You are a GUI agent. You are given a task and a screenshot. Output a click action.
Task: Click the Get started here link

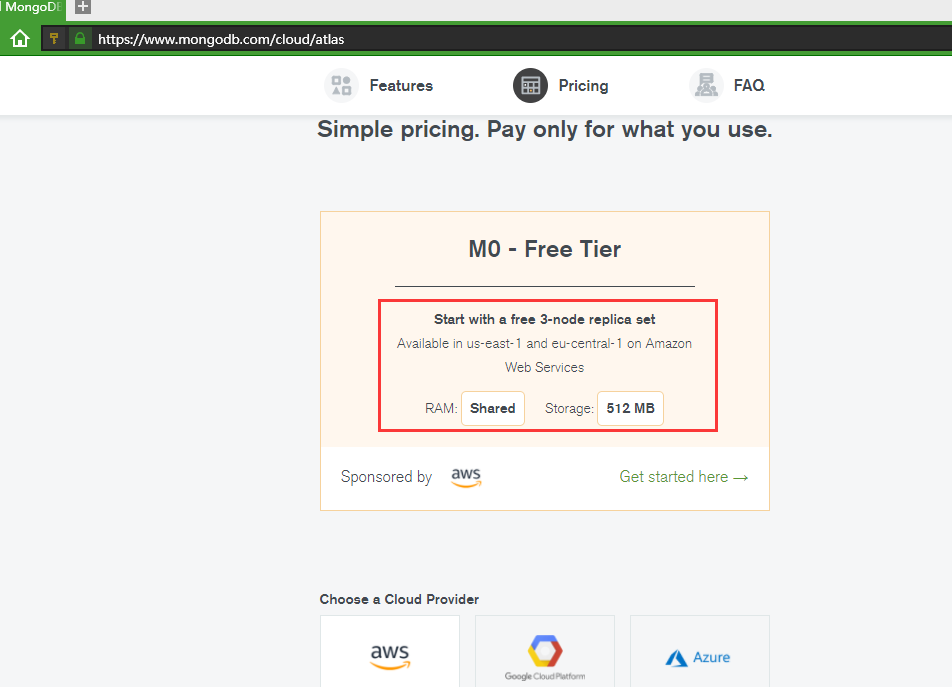684,477
